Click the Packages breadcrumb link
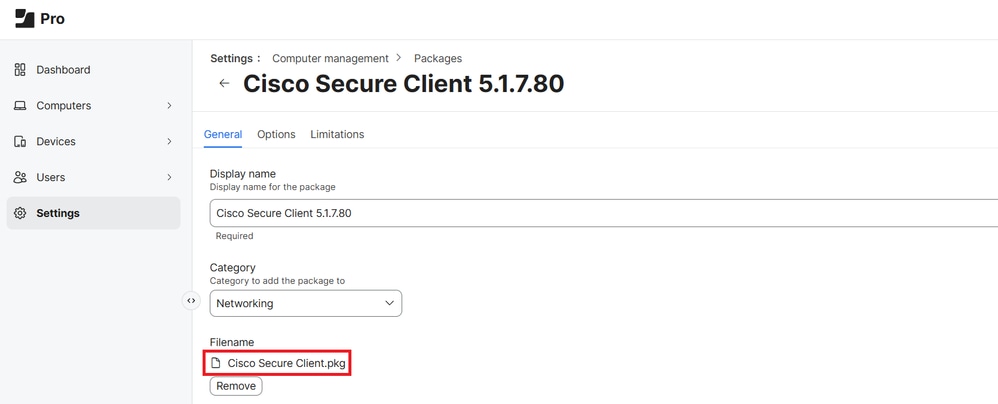998x404 pixels. 438,58
